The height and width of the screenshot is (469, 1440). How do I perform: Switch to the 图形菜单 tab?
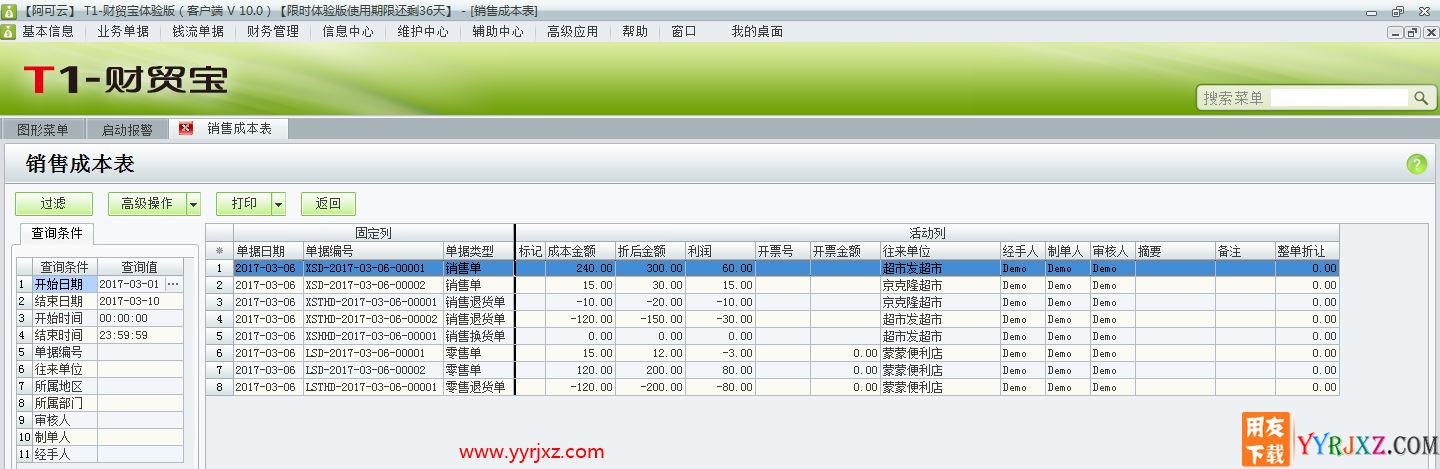pyautogui.click(x=43, y=130)
